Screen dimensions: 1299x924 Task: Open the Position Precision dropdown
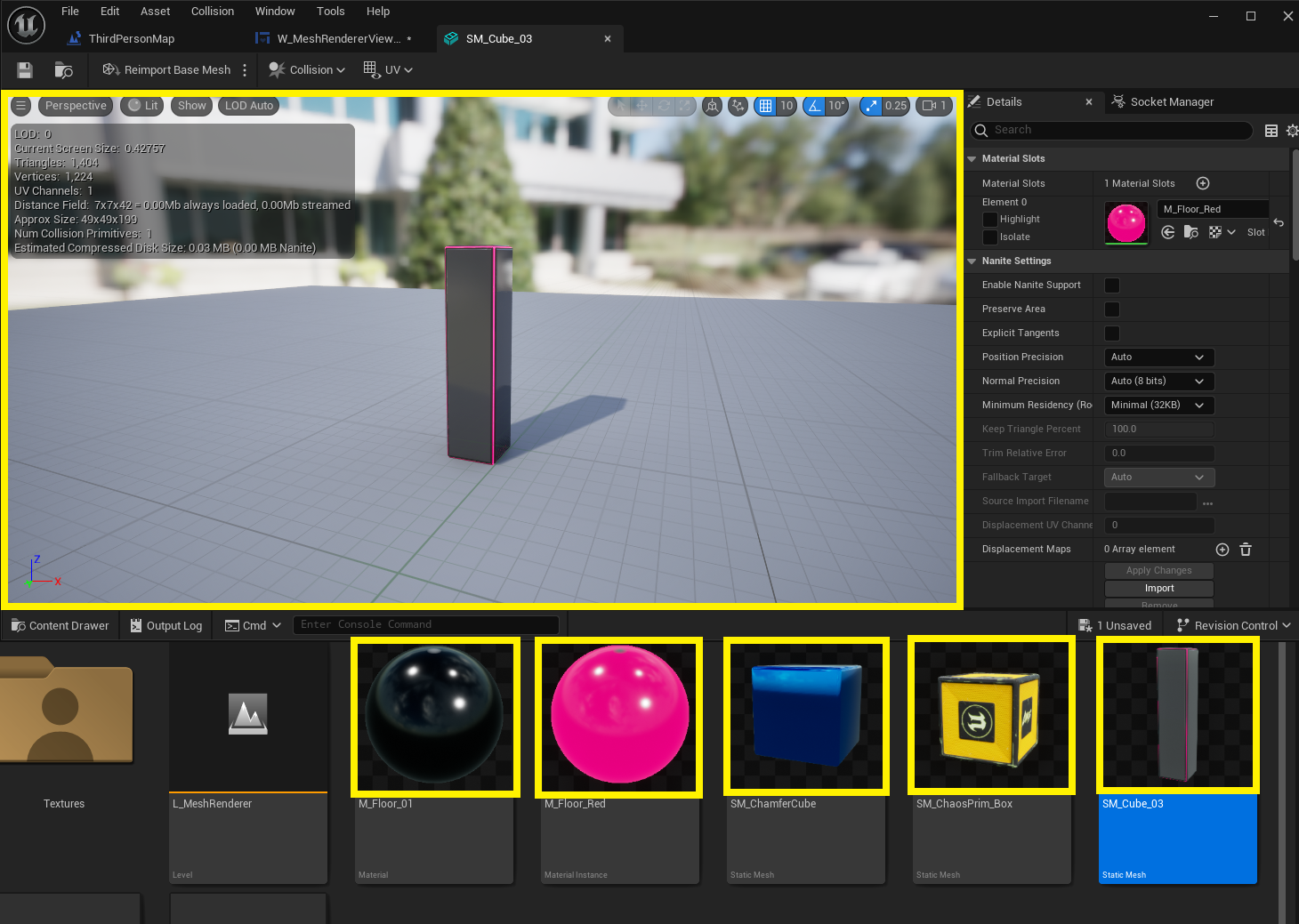(x=1158, y=358)
